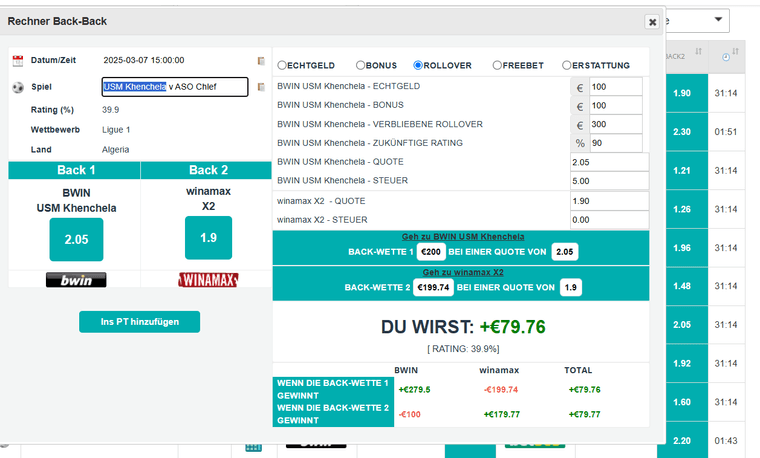Click the calendar icon beside Datum/Zeit
The image size is (760, 458).
coord(18,61)
